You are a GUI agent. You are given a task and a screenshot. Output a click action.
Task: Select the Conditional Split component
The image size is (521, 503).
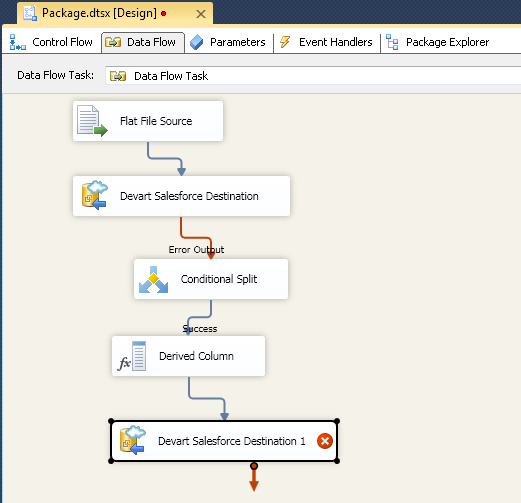tap(211, 279)
